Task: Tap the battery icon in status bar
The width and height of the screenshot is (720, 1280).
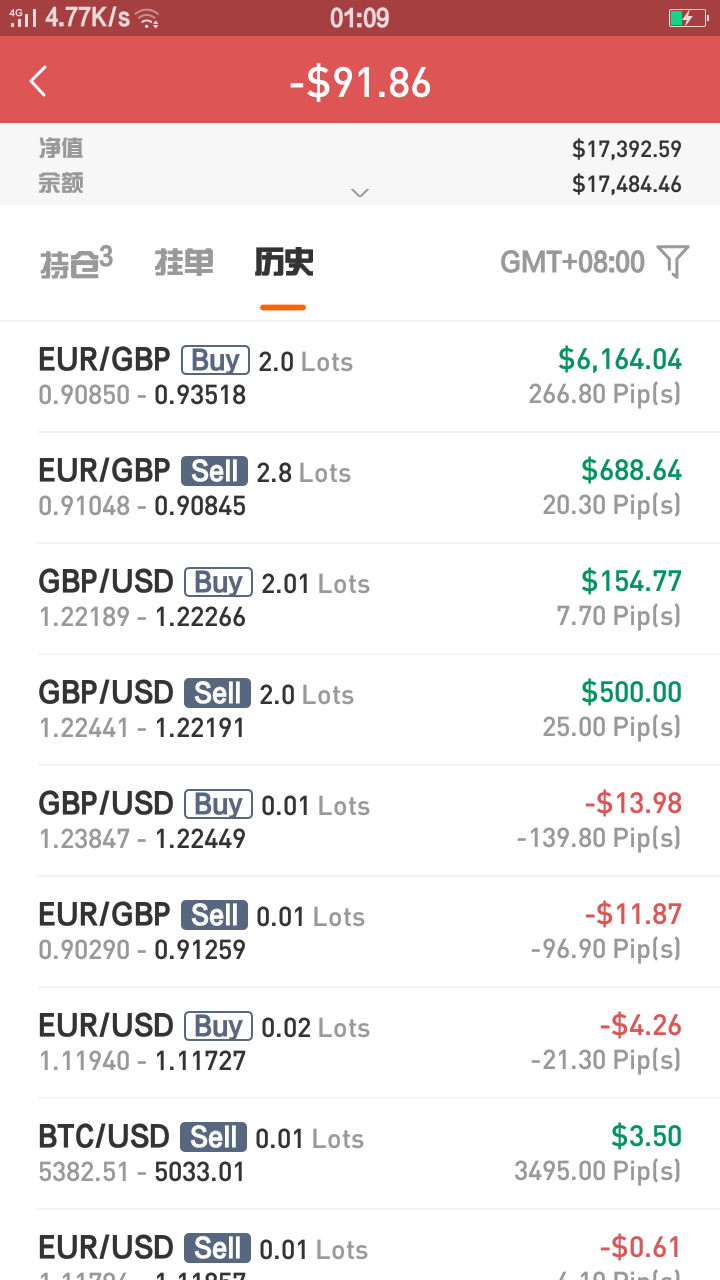Action: (688, 18)
